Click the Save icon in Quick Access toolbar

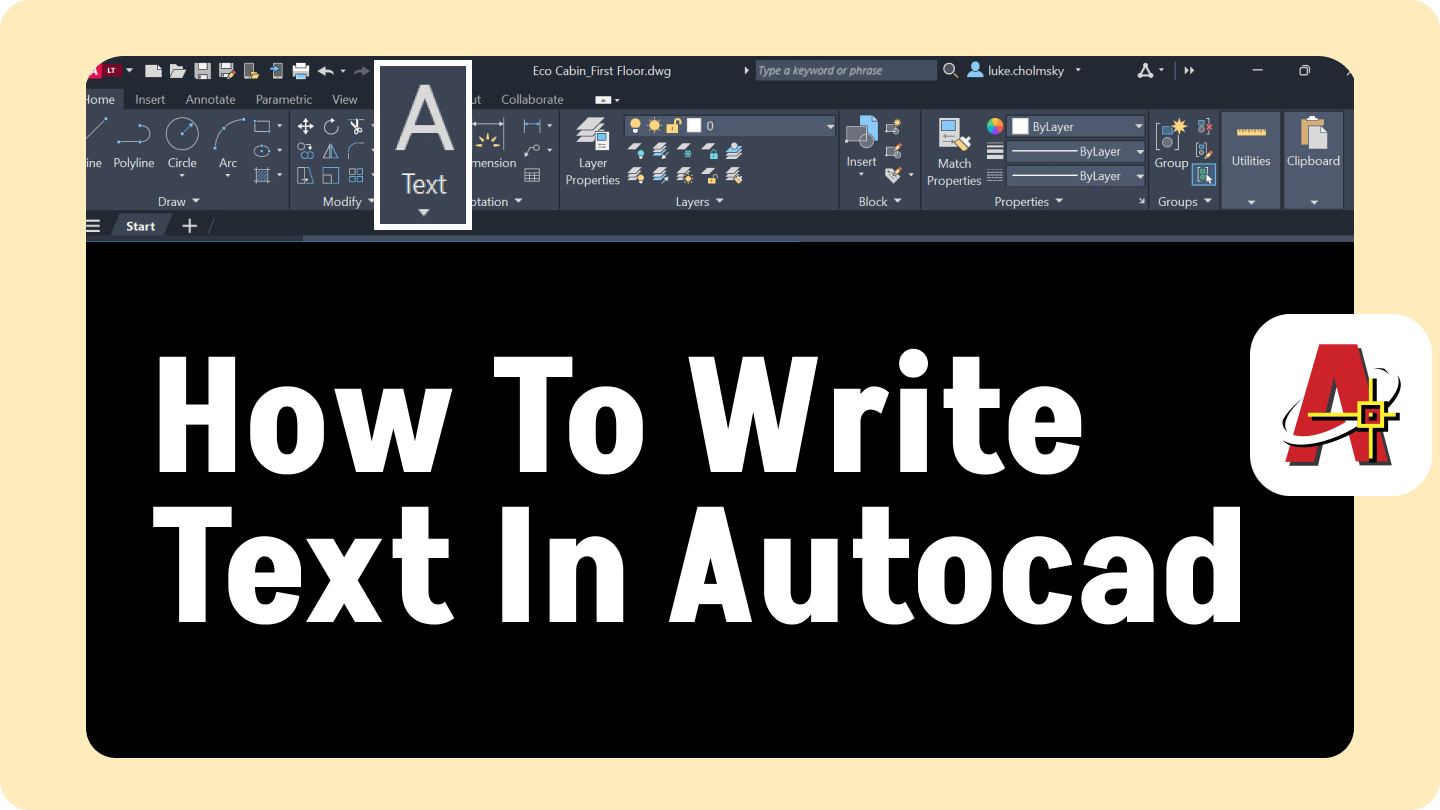[x=202, y=70]
